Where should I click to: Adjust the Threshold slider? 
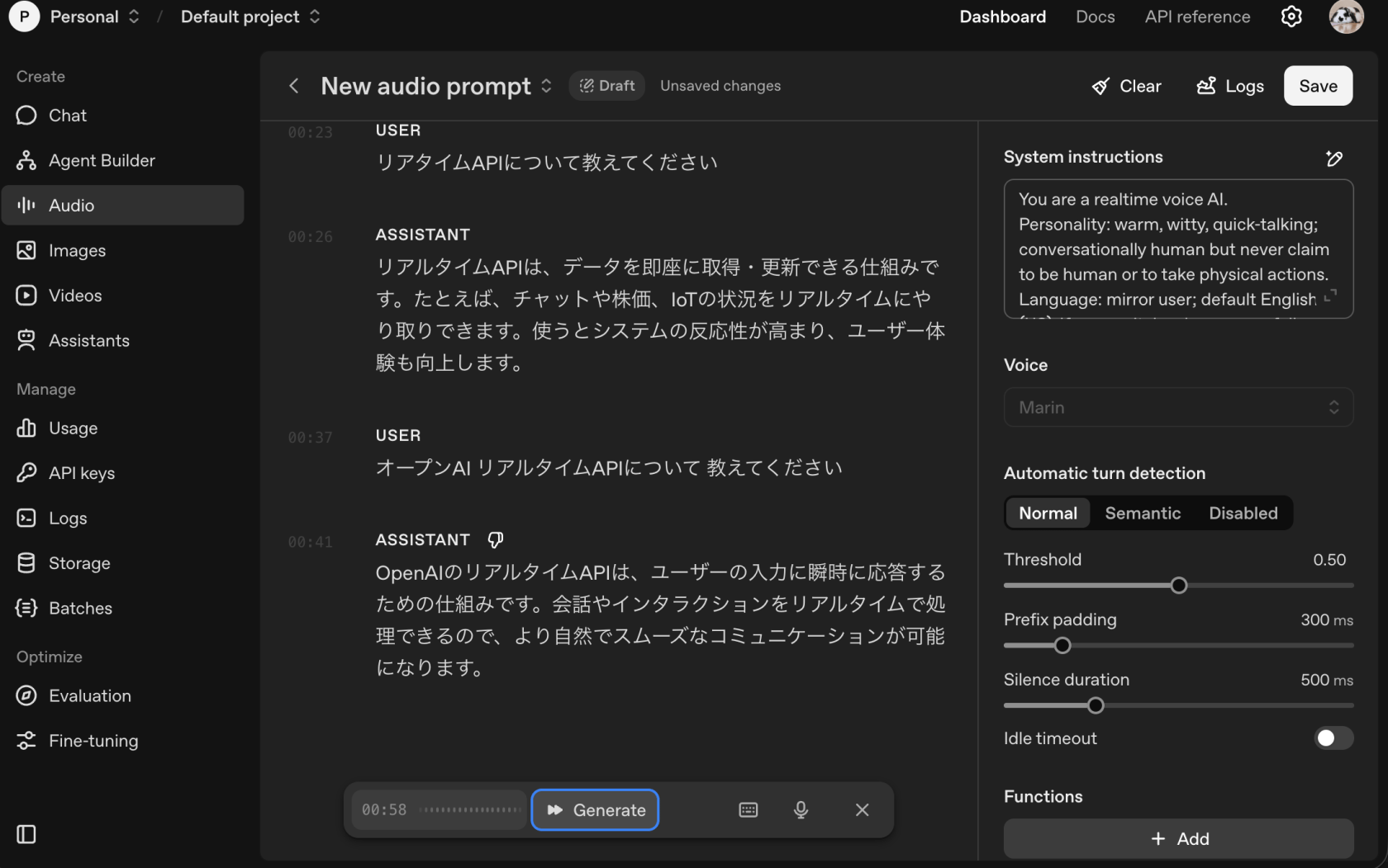click(1179, 586)
